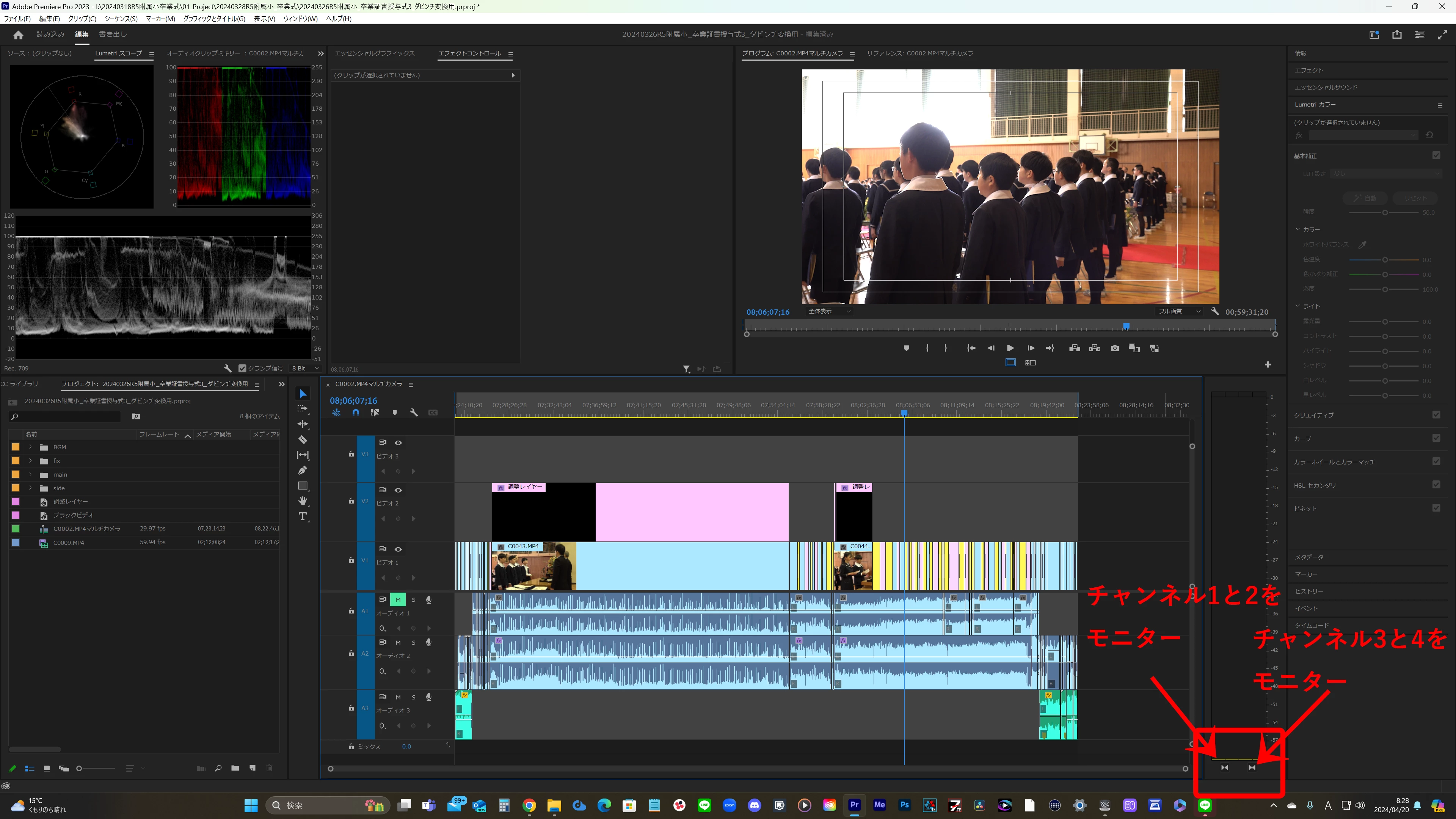The height and width of the screenshot is (819, 1456).
Task: Select the Razor tool
Action: tap(303, 439)
